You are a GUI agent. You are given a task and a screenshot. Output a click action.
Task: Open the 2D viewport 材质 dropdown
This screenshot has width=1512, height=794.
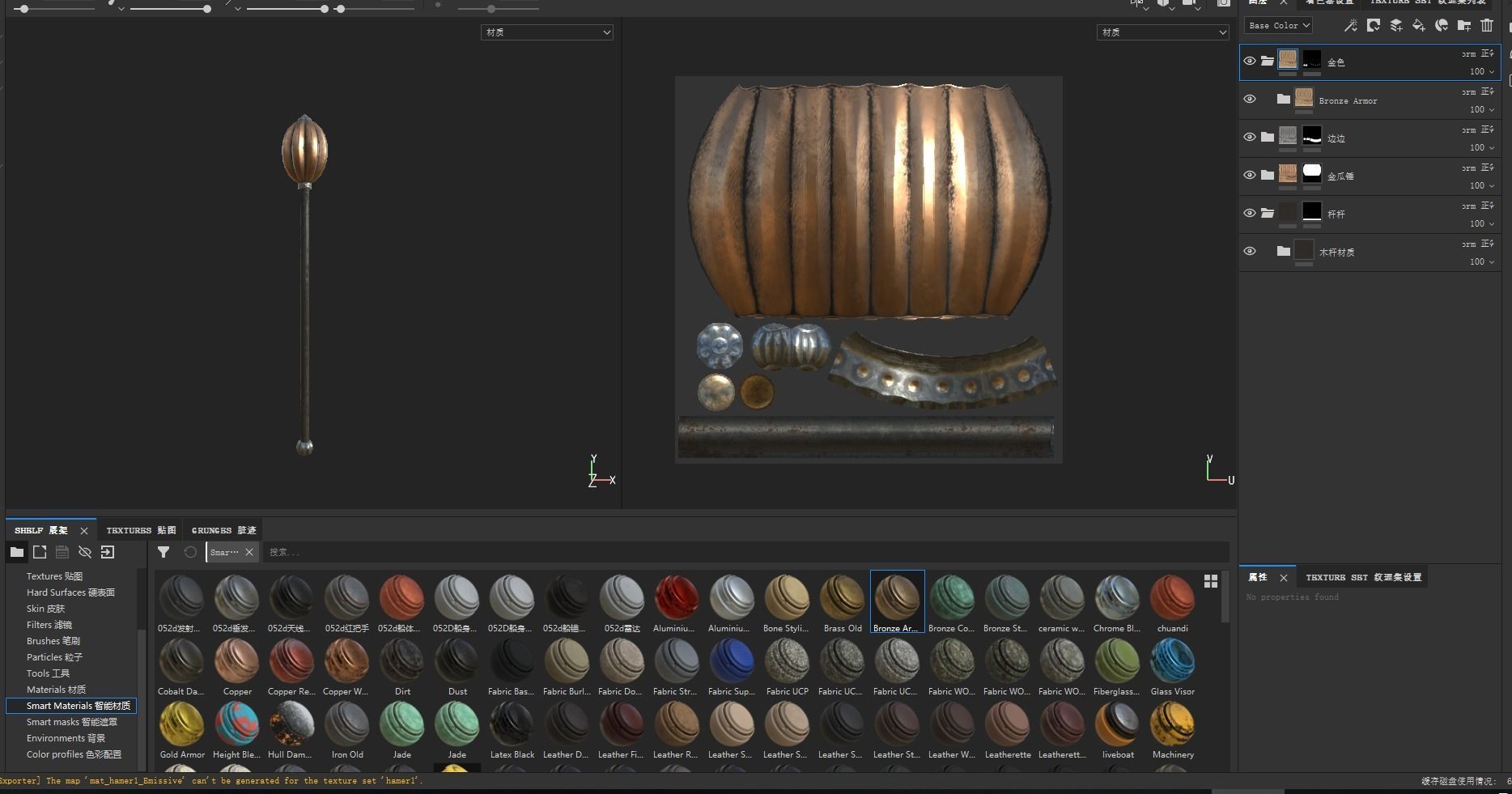coord(1163,32)
